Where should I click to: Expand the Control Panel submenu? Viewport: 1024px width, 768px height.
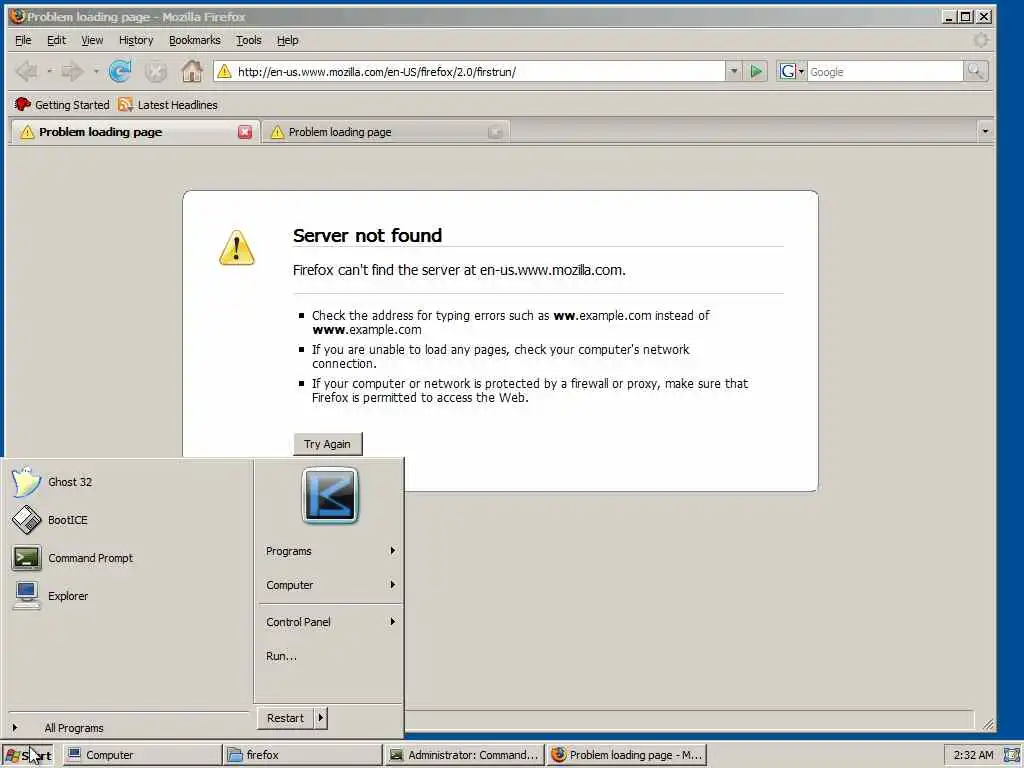[x=330, y=622]
